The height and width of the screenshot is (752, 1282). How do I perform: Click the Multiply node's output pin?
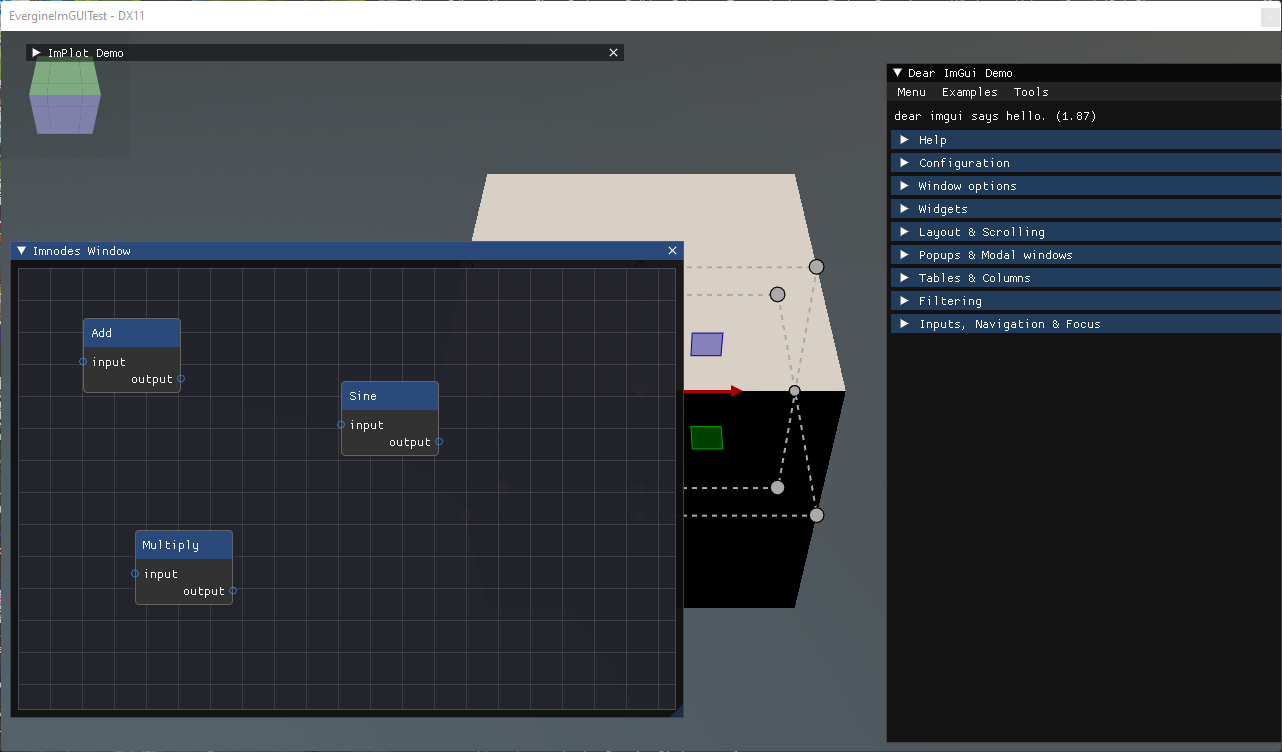coord(233,591)
